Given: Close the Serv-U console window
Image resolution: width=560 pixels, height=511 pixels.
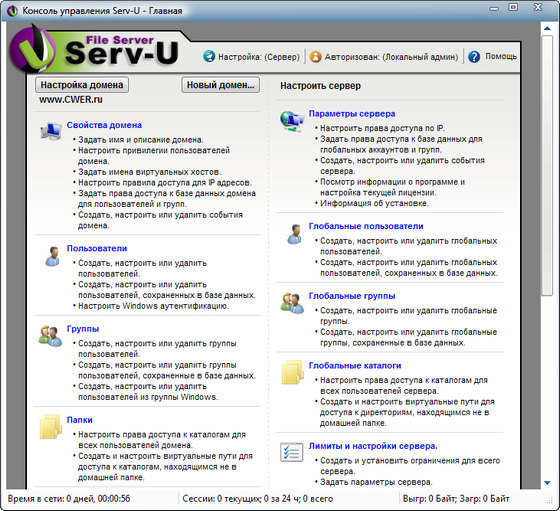Looking at the screenshot, I should pyautogui.click(x=538, y=7).
